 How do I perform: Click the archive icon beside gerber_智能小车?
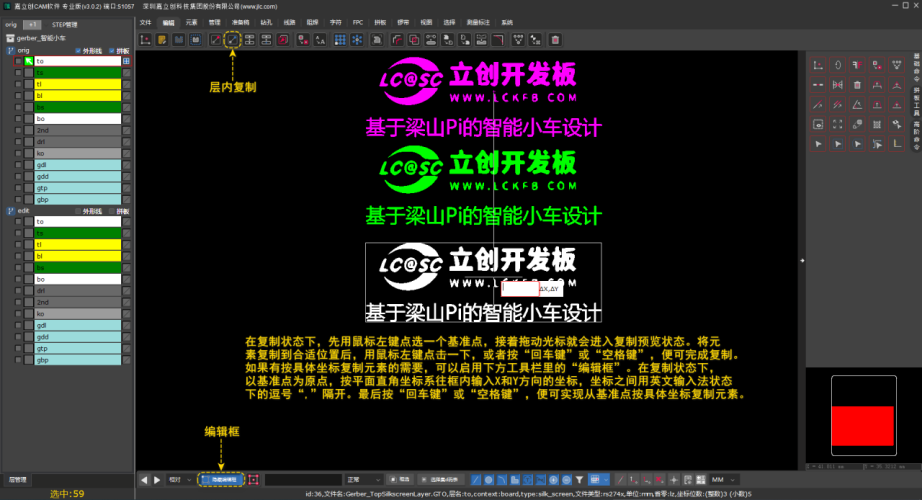point(10,38)
